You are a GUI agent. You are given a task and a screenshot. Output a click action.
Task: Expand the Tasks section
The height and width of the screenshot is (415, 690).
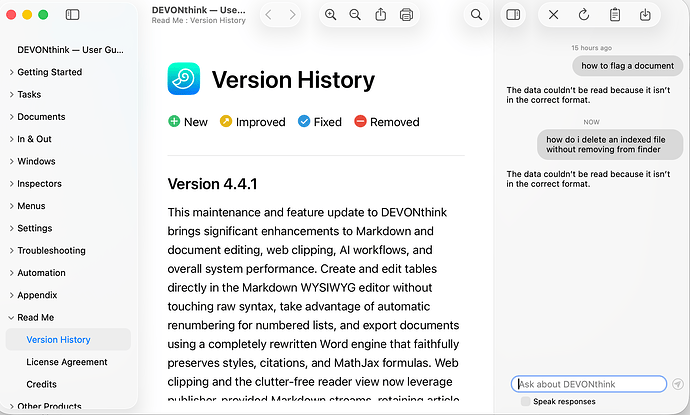11,95
